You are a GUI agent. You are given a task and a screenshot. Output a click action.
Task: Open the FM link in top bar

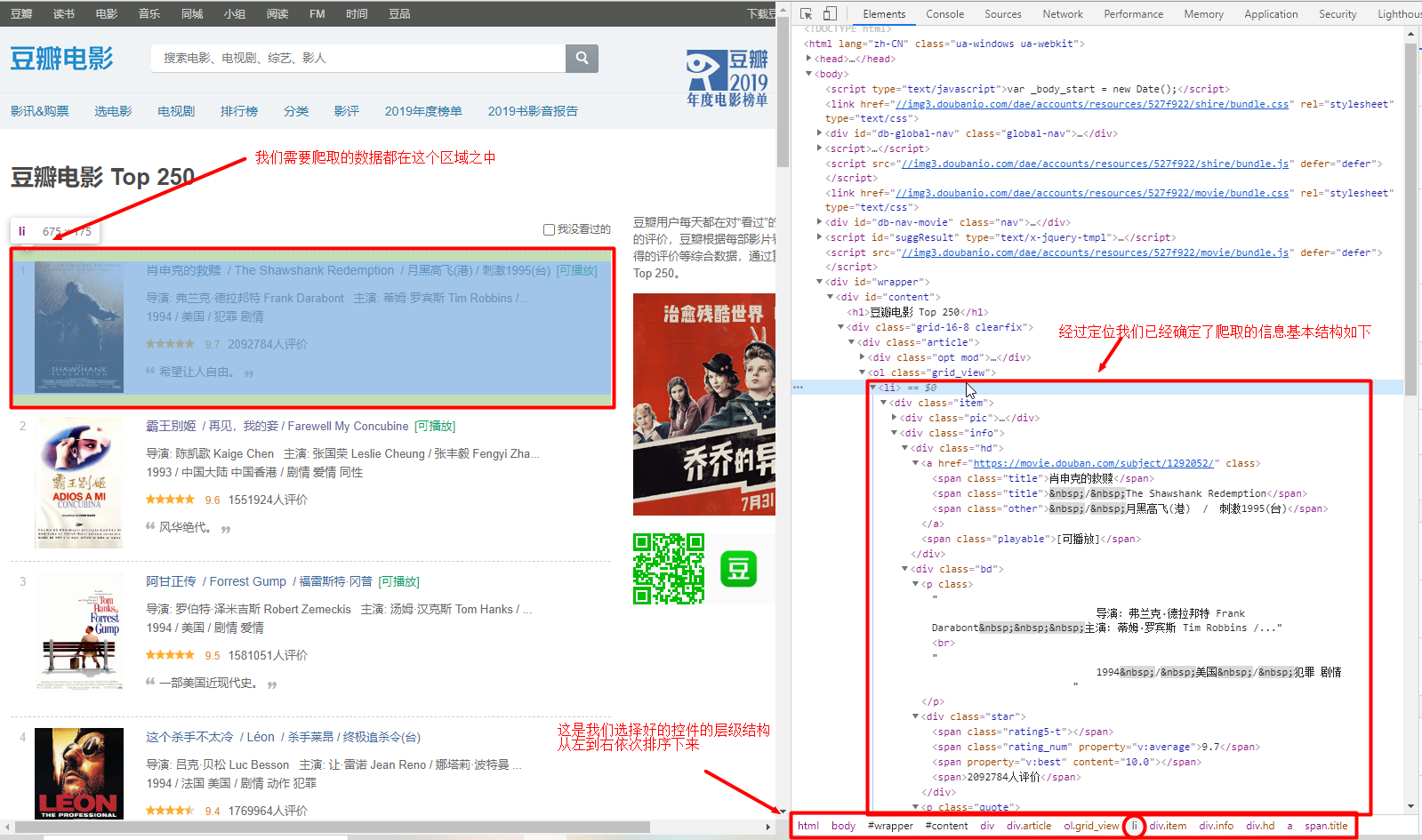coord(317,13)
